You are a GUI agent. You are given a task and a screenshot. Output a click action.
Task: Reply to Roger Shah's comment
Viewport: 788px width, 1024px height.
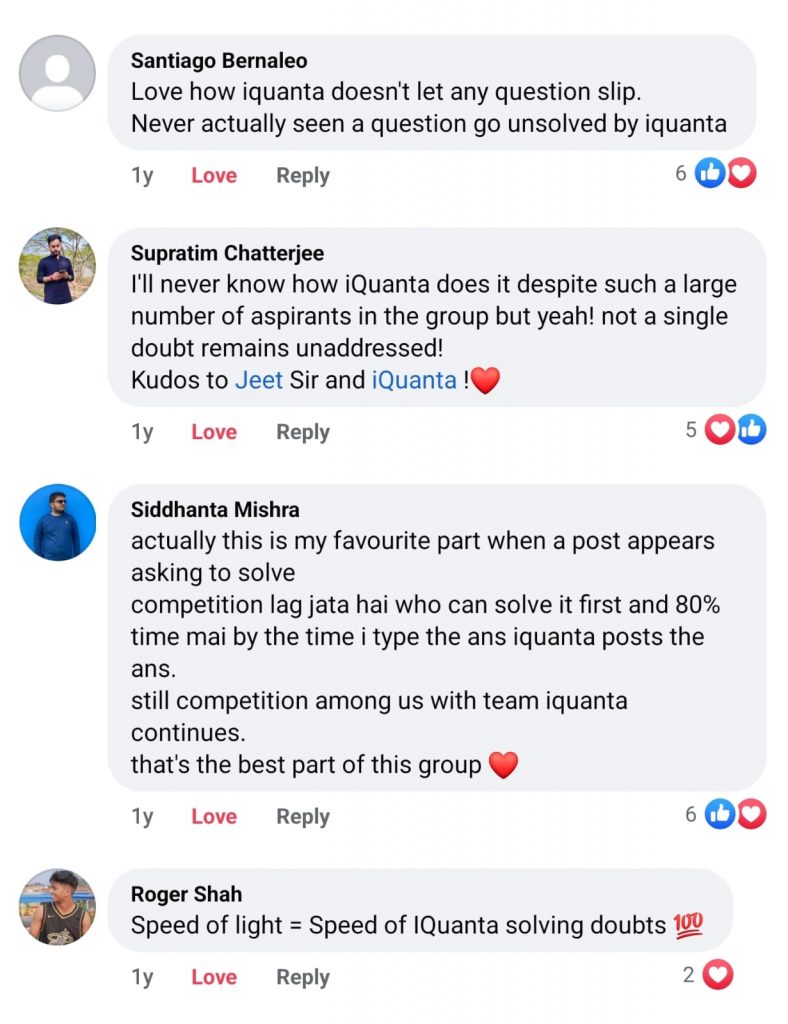[x=302, y=977]
